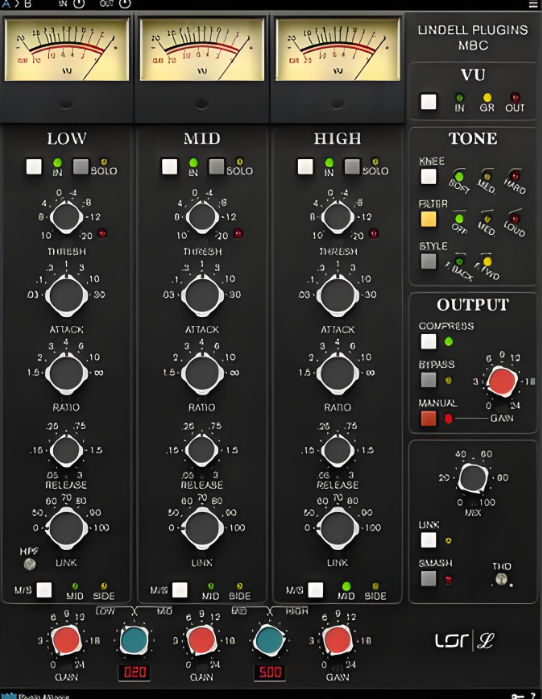Screen dimensions: 542x699
Task: Click the LOW band LINK knob
Action: pos(66,528)
